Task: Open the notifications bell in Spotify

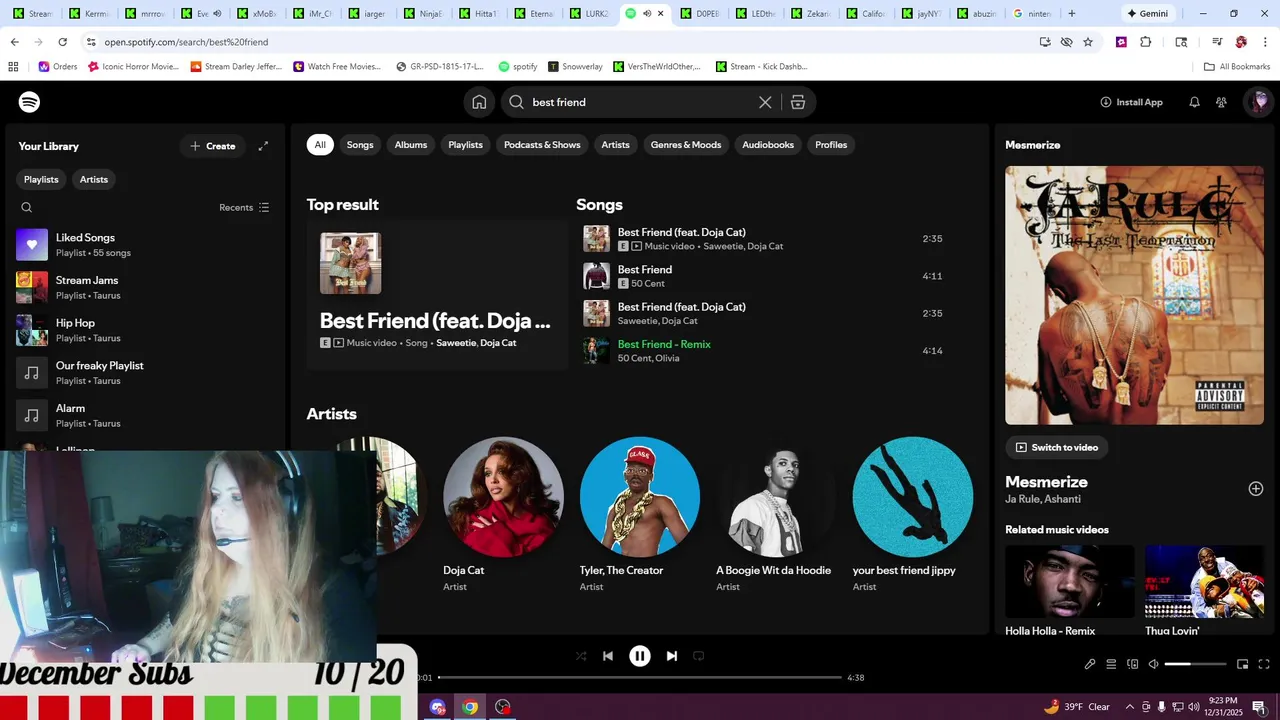Action: (x=1194, y=102)
